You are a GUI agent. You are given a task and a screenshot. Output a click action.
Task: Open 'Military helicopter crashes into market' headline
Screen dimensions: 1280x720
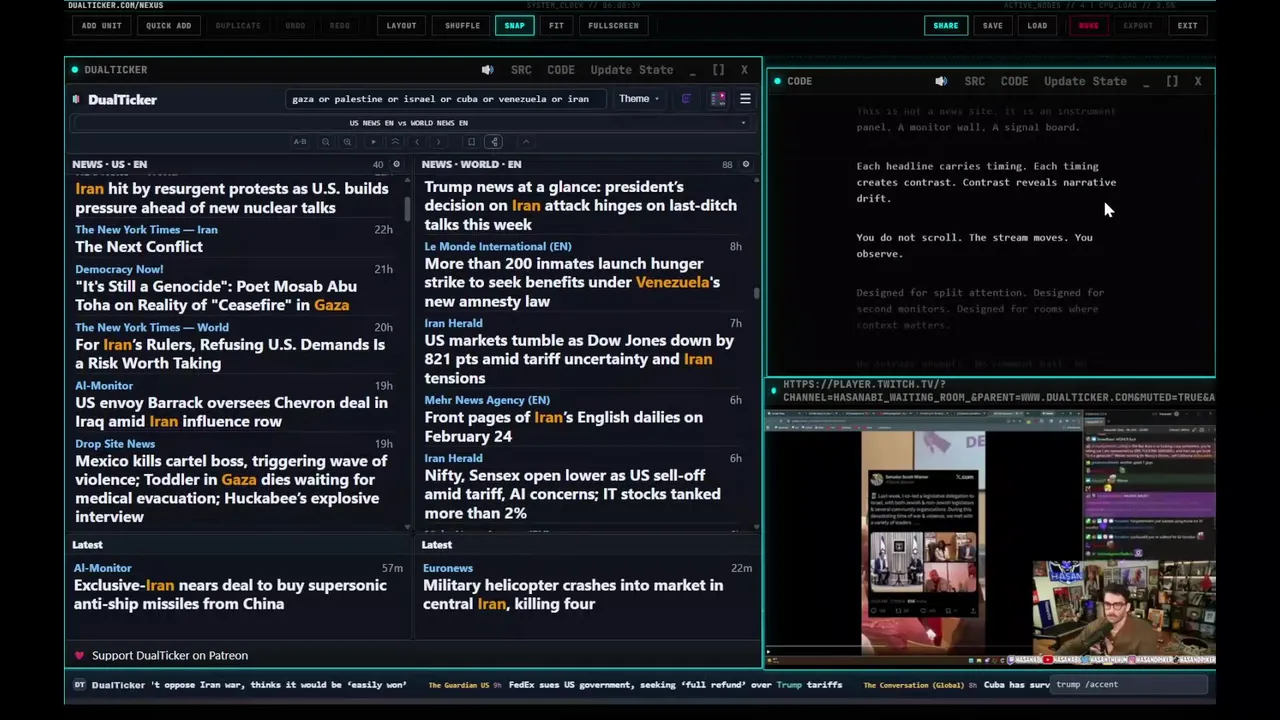point(573,595)
